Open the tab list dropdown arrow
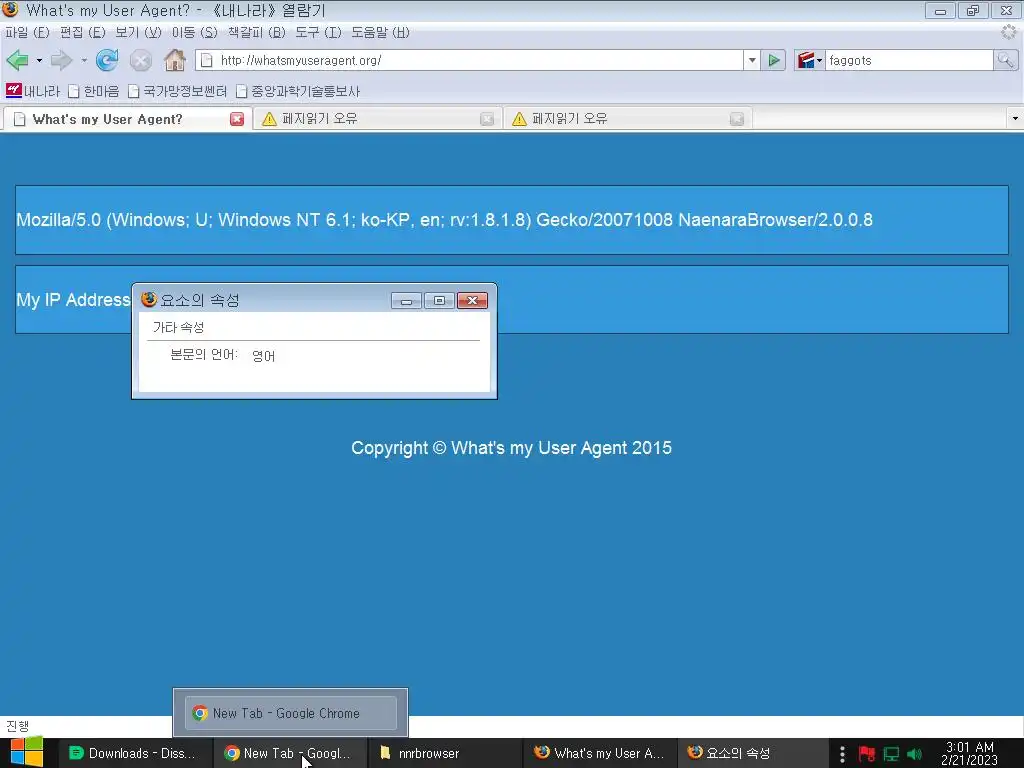Image resolution: width=1024 pixels, height=768 pixels. (1015, 119)
